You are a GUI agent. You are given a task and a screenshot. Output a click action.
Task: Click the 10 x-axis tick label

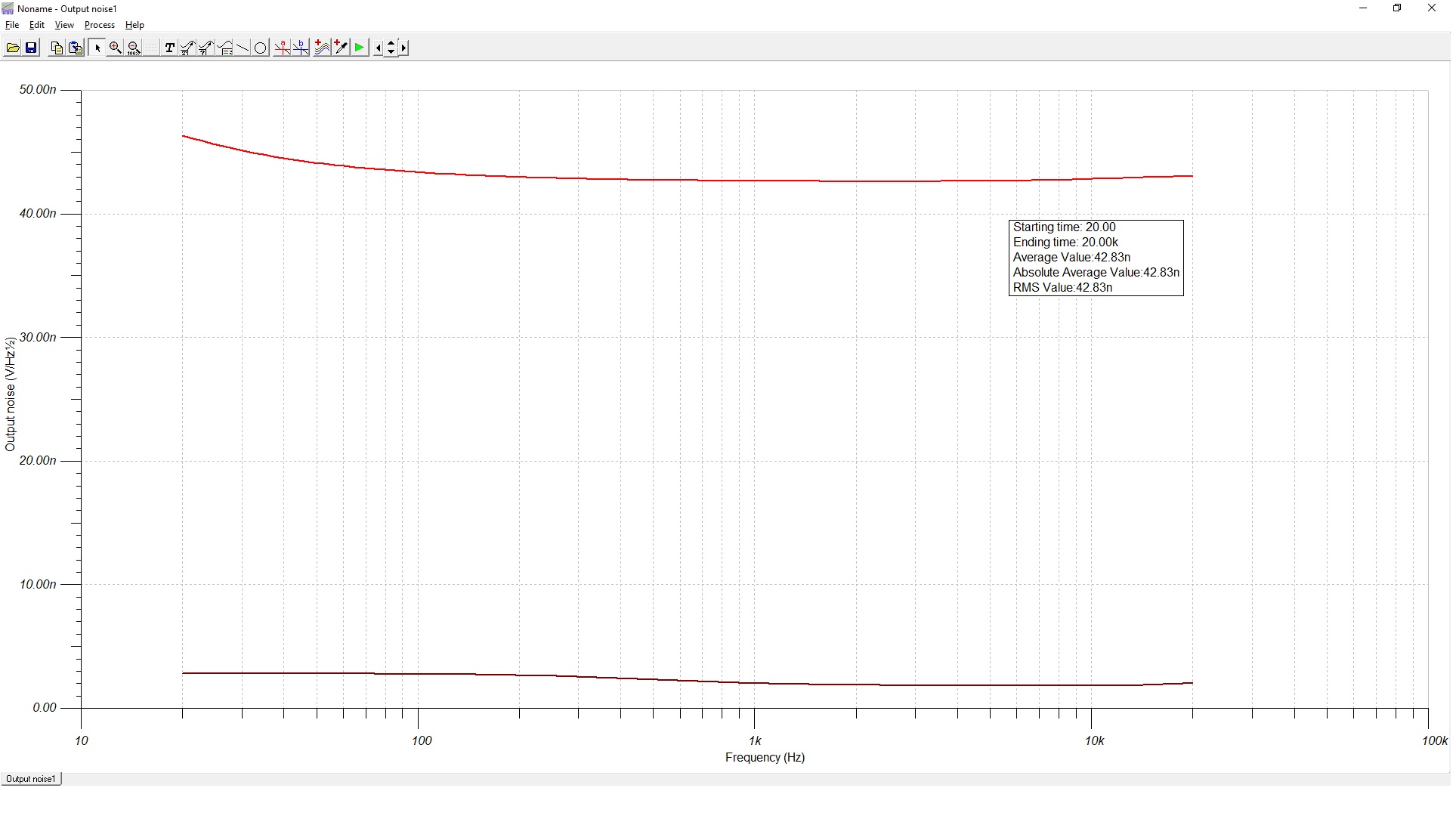tap(82, 741)
